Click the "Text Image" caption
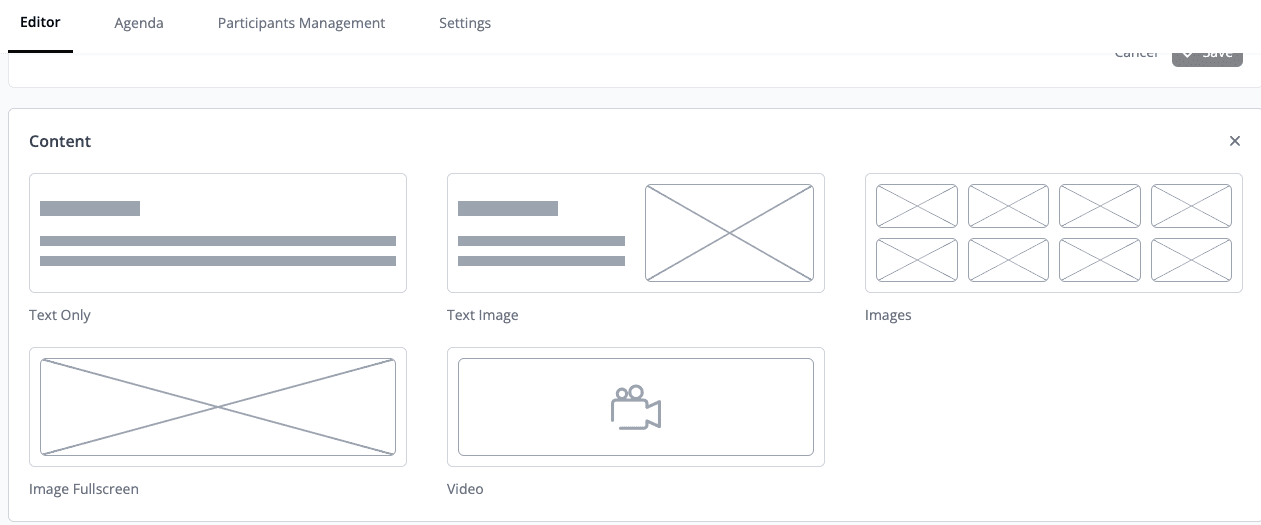1261x525 pixels. coord(483,315)
